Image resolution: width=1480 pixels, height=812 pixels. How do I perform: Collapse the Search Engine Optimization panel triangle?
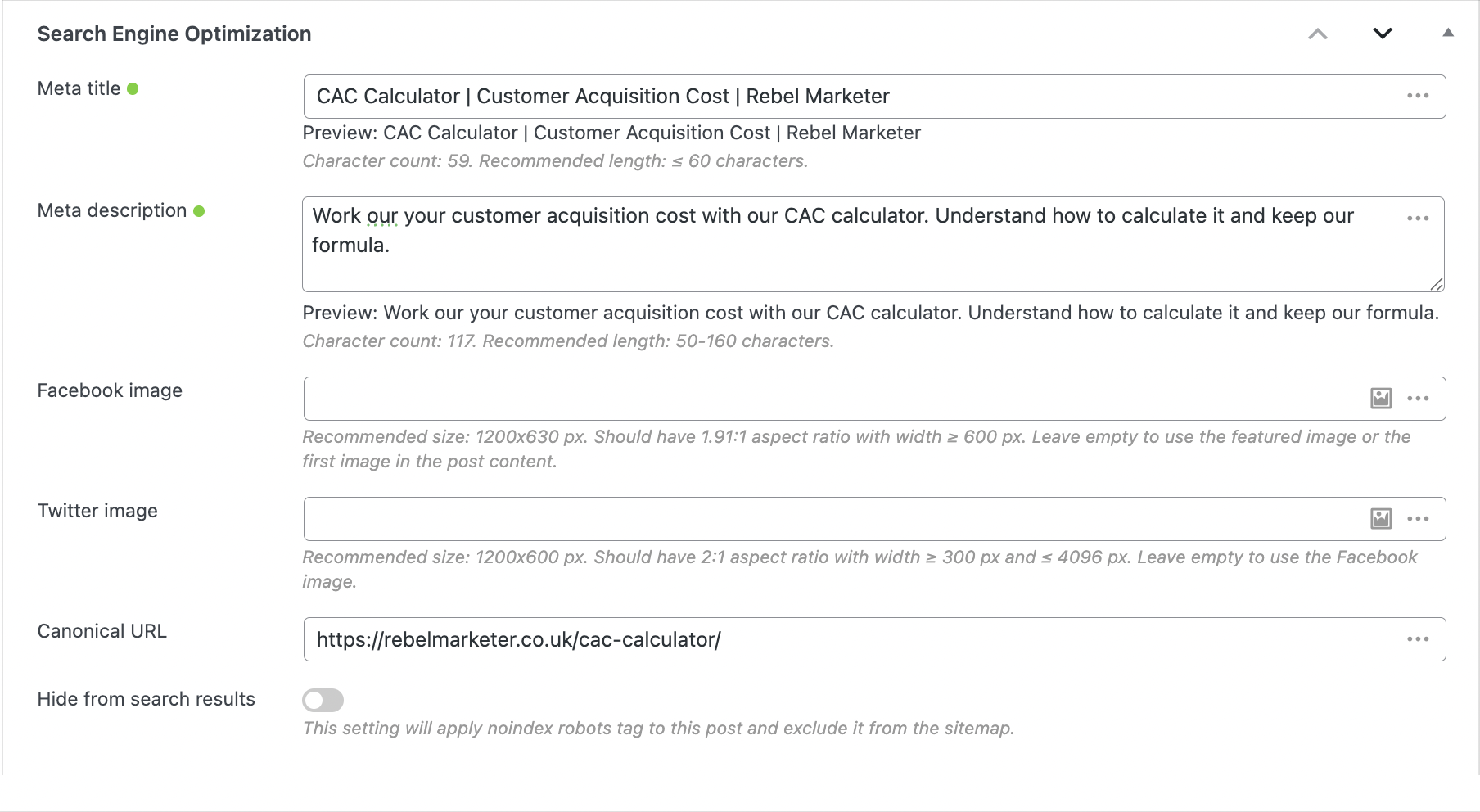1448,33
